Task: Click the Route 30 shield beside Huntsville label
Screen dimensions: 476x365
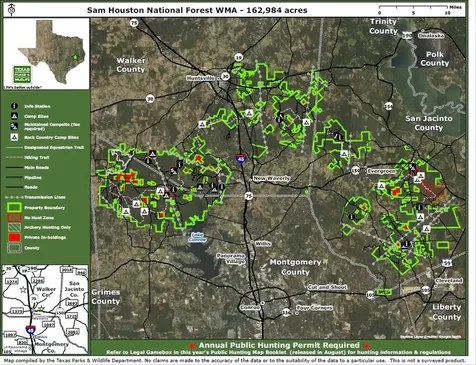Action: click(x=226, y=76)
